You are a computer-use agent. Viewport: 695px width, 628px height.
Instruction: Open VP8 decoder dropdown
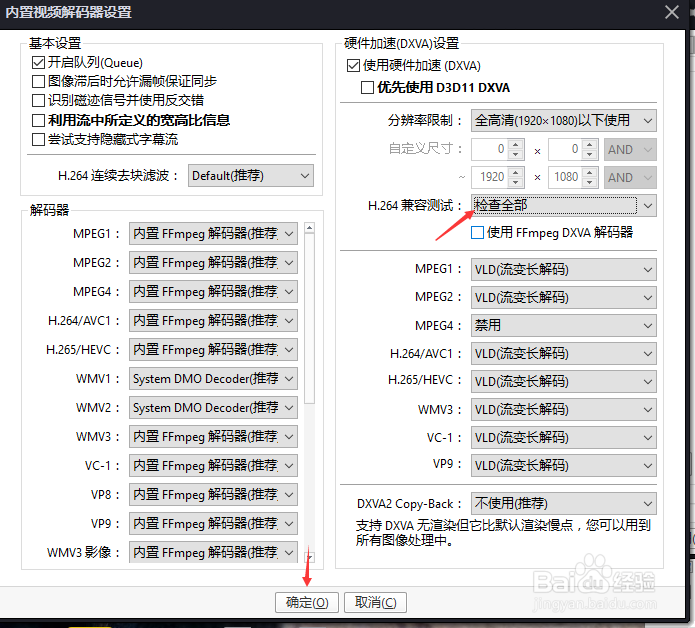[213, 495]
